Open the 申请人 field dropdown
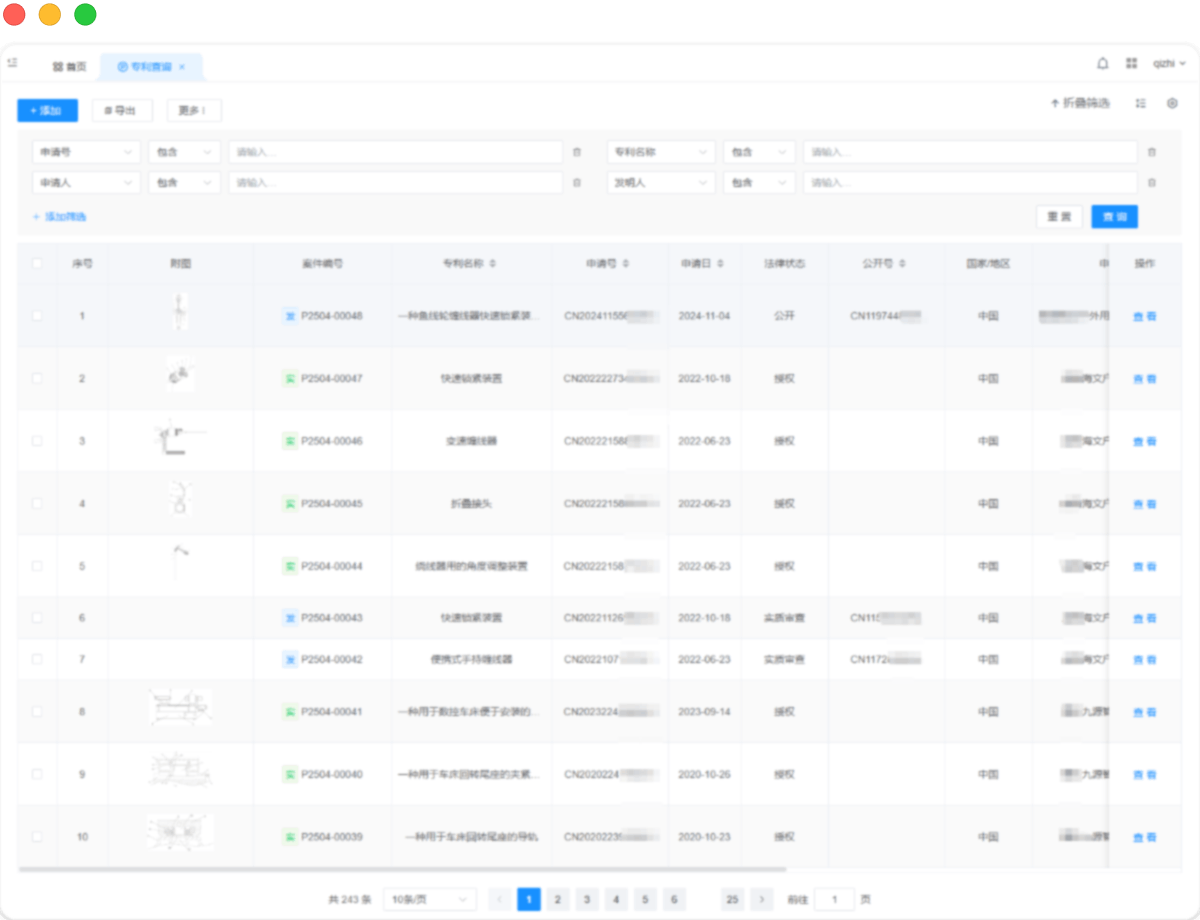 click(86, 183)
